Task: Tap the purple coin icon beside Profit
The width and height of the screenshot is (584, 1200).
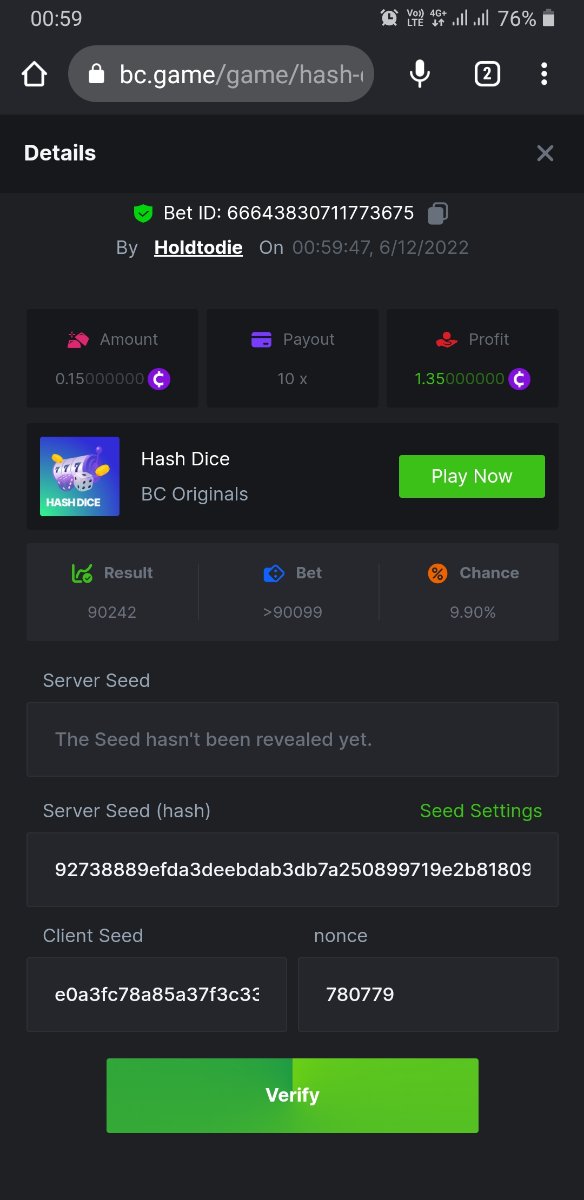Action: point(519,379)
